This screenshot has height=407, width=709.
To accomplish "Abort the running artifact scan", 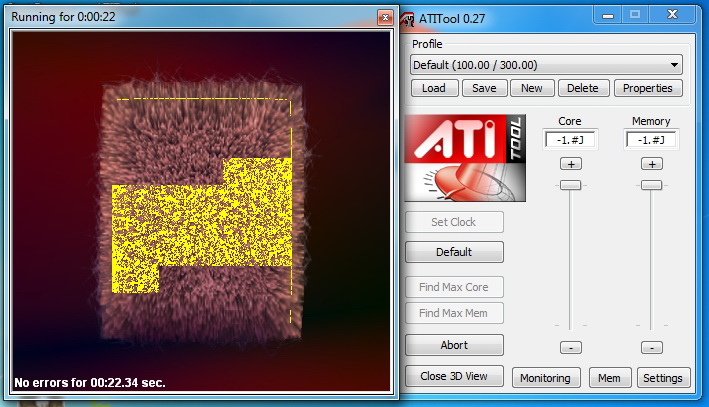I will (454, 345).
